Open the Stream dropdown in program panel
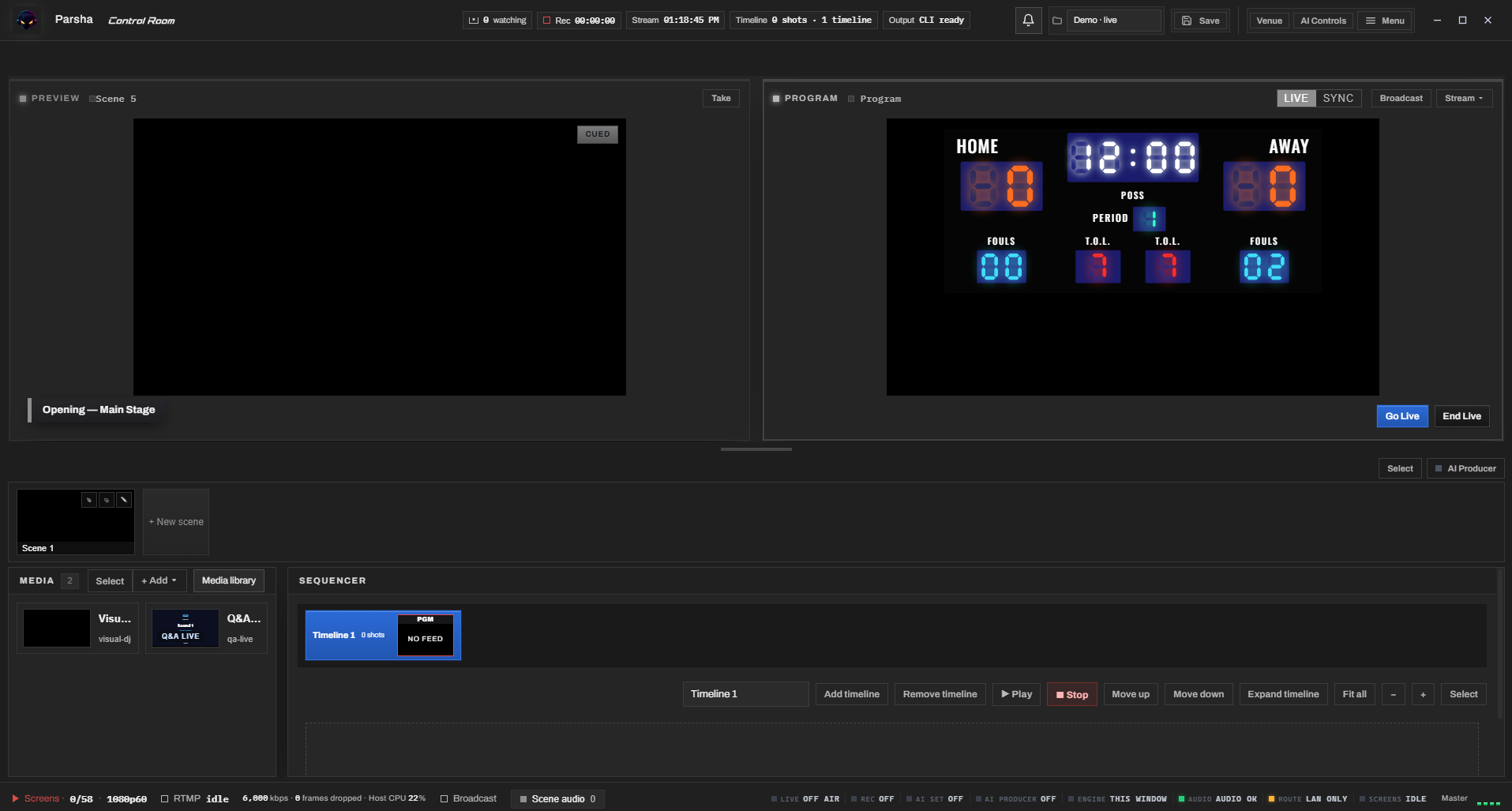 (x=1464, y=98)
